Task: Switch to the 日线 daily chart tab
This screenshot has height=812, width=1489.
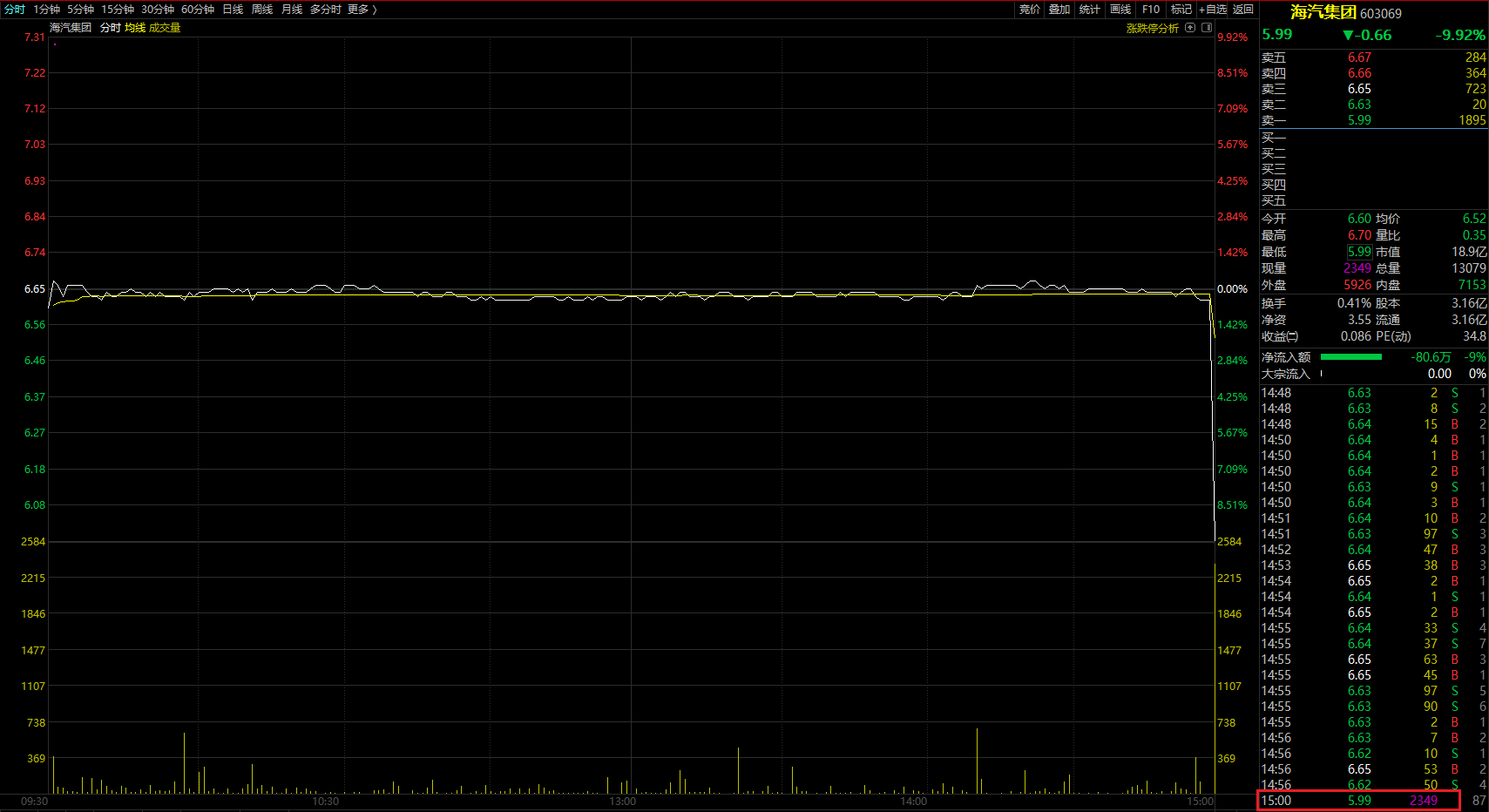Action: tap(233, 10)
